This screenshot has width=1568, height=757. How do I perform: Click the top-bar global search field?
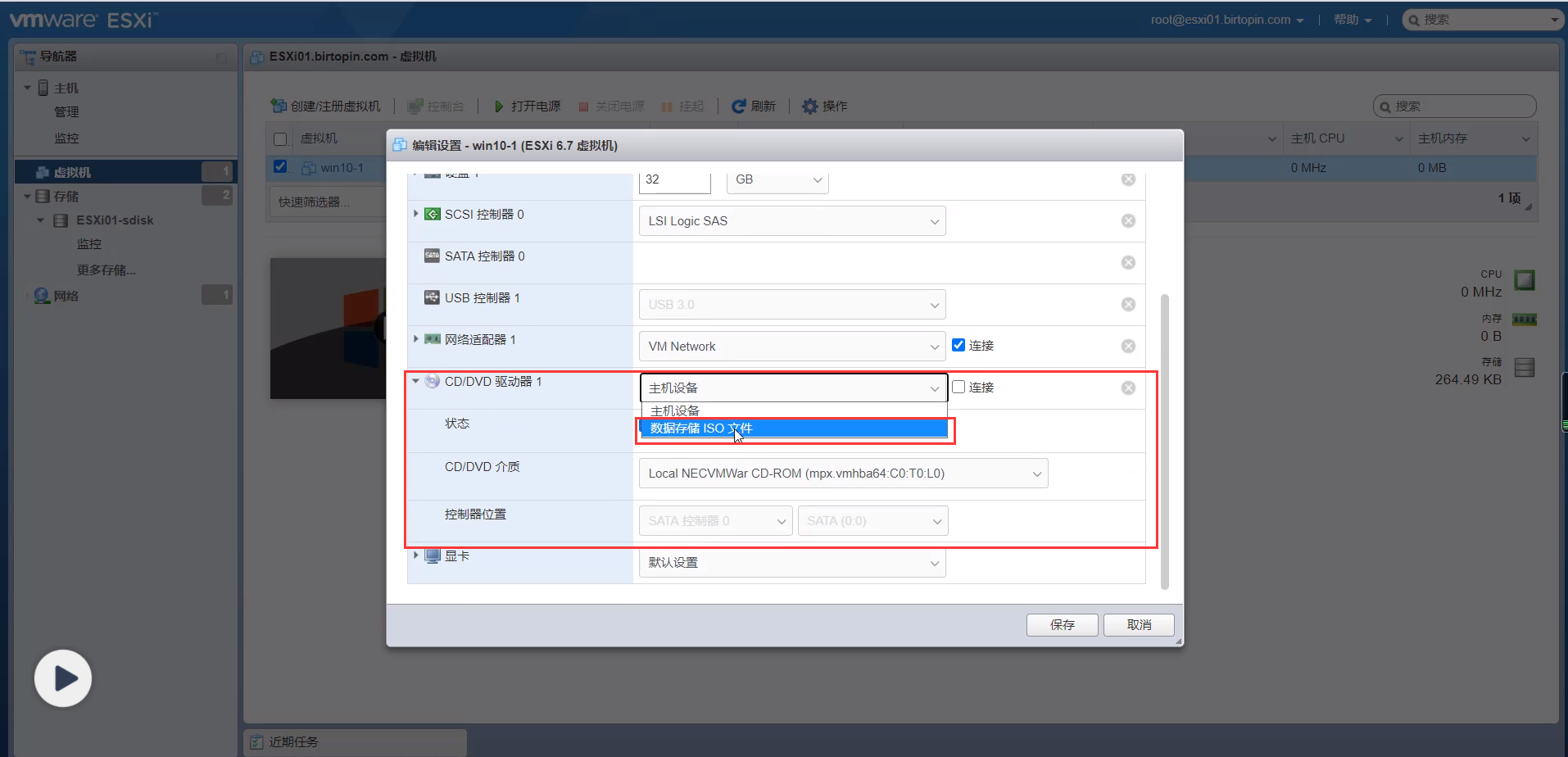1483,20
